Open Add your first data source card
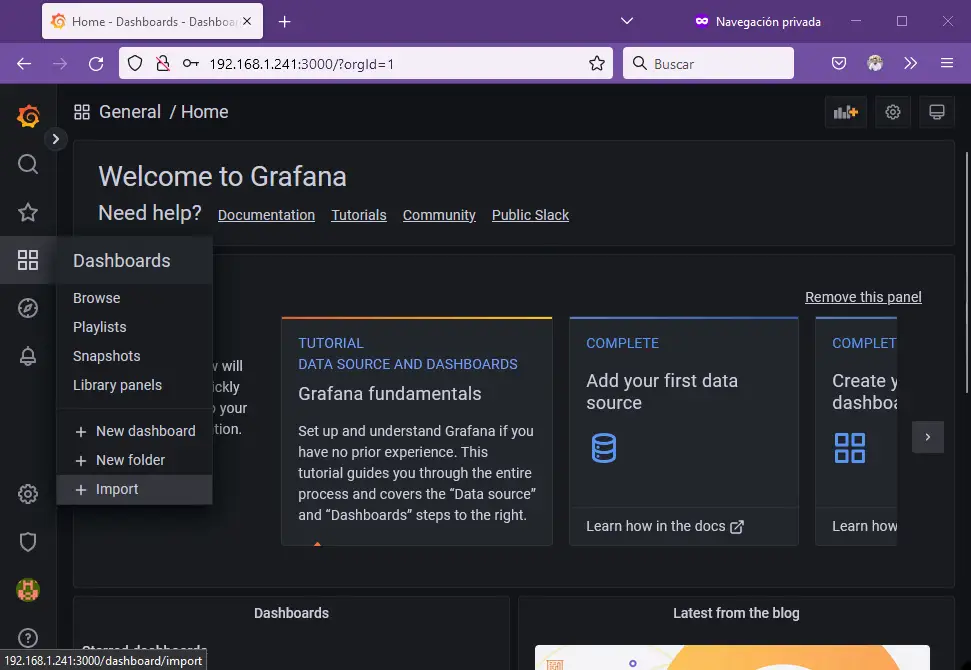 [x=684, y=432]
